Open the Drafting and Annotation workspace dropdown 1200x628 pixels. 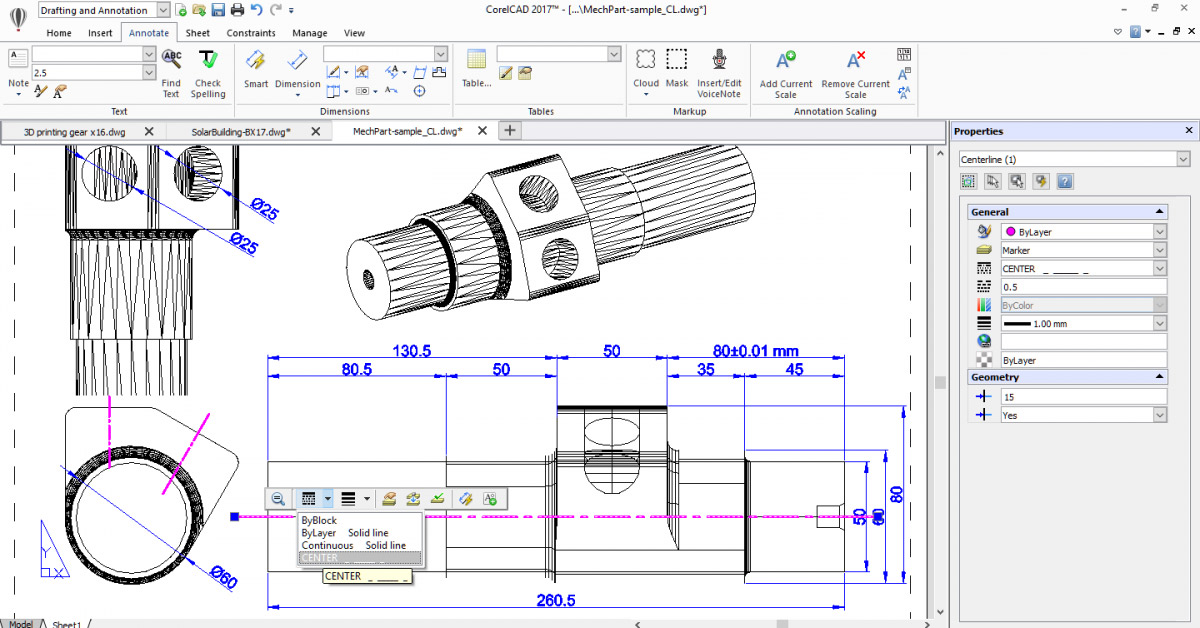tap(165, 10)
